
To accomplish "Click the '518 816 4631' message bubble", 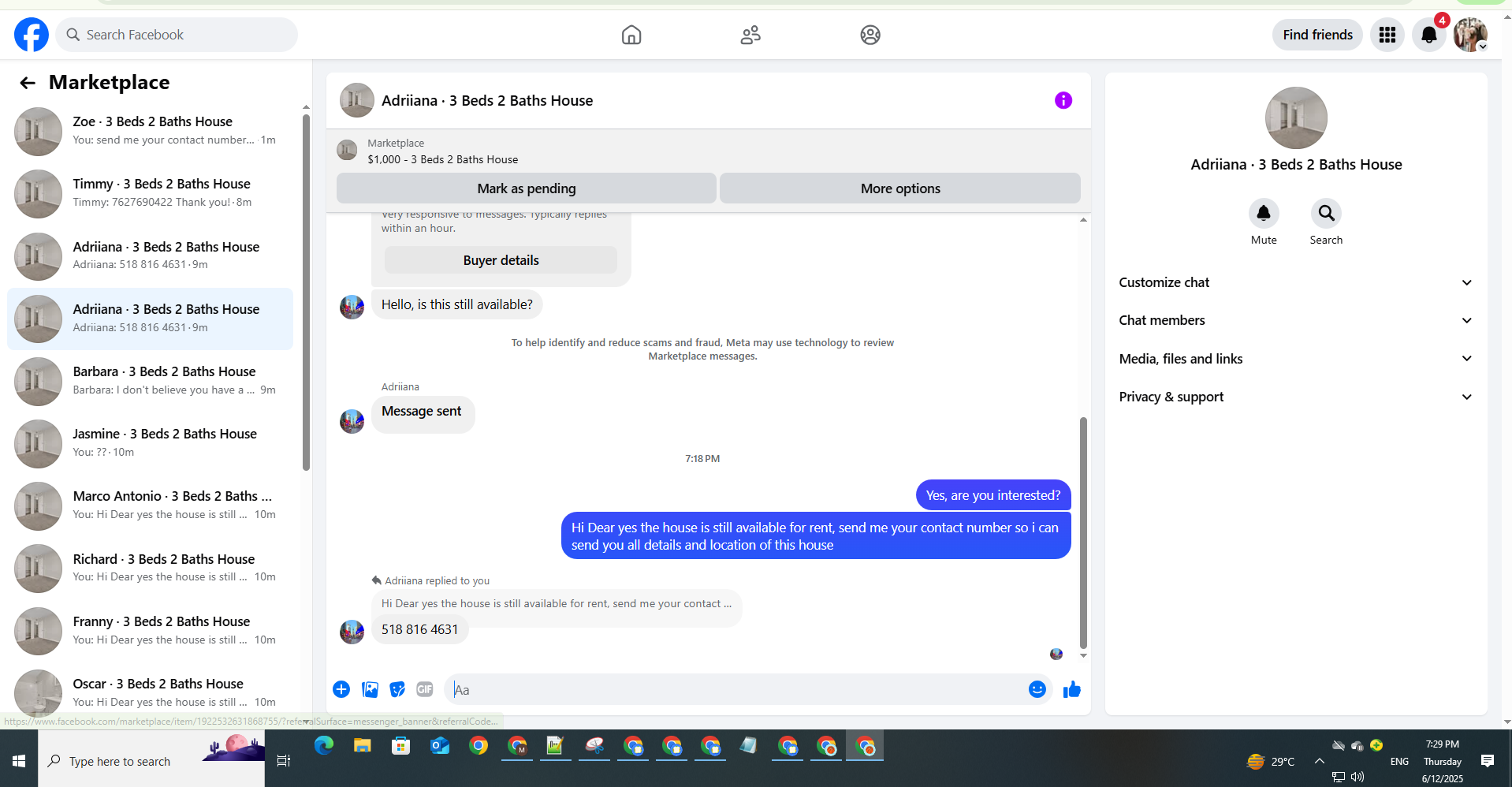I will [419, 629].
